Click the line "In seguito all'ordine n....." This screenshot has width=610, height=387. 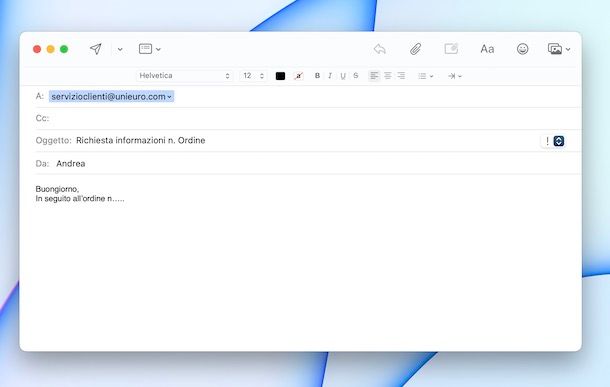[x=80, y=198]
